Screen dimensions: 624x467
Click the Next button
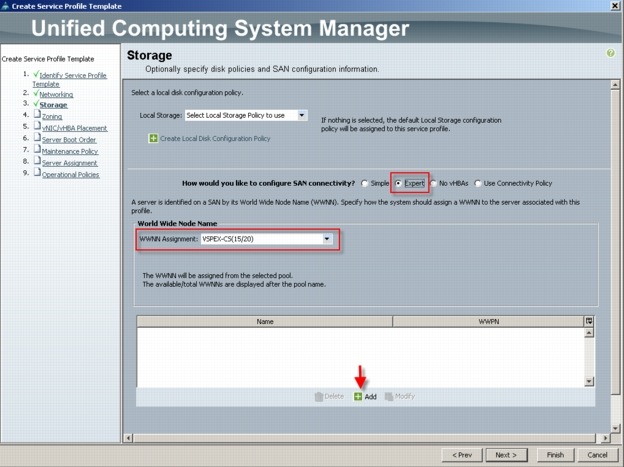click(506, 455)
